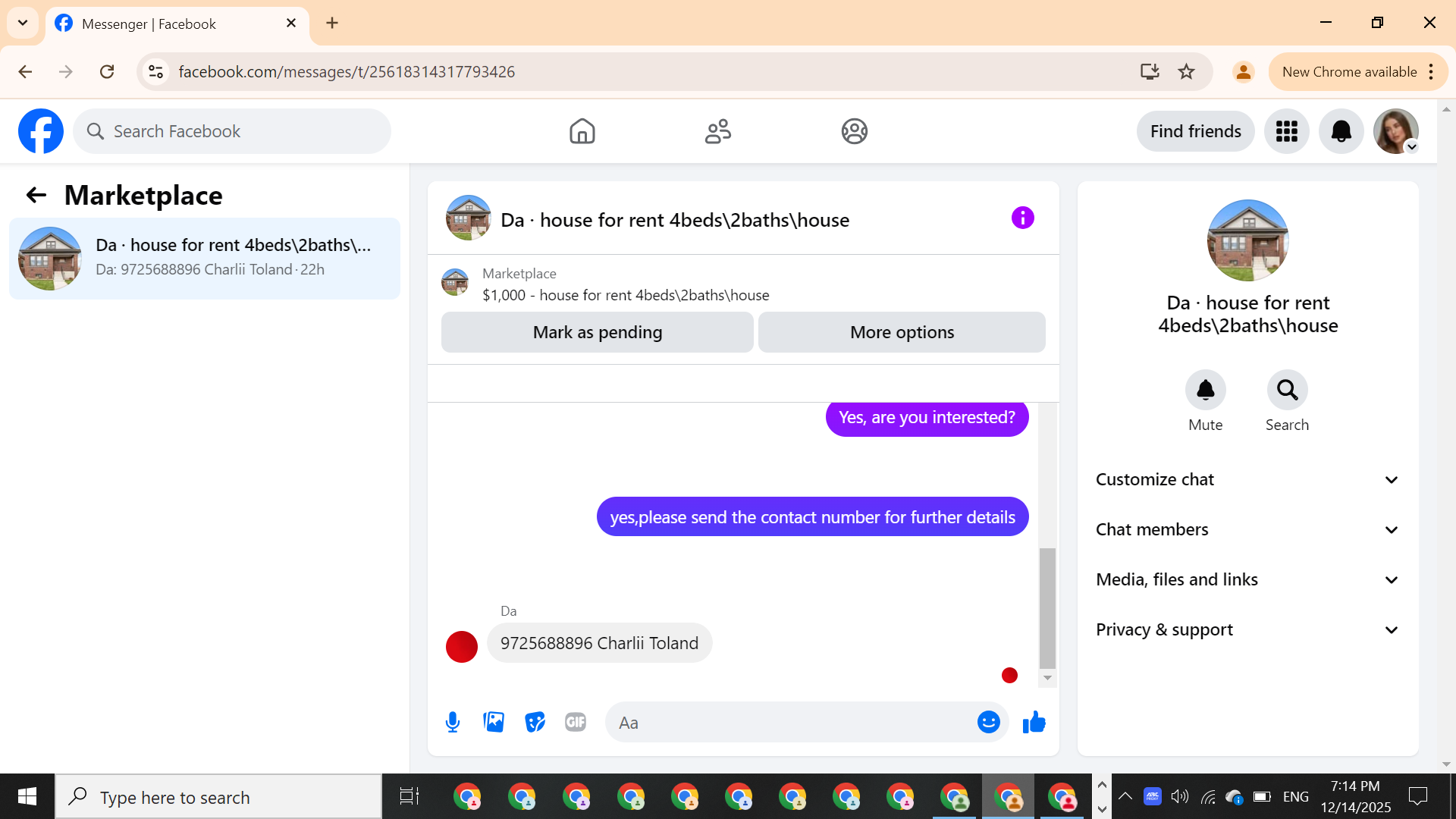1456x819 pixels.
Task: Open the Friends tab
Action: pyautogui.click(x=717, y=131)
